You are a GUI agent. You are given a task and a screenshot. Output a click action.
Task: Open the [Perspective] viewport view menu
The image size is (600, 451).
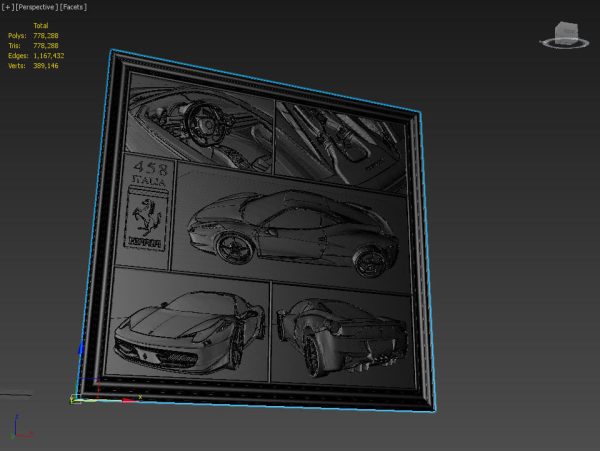click(37, 7)
